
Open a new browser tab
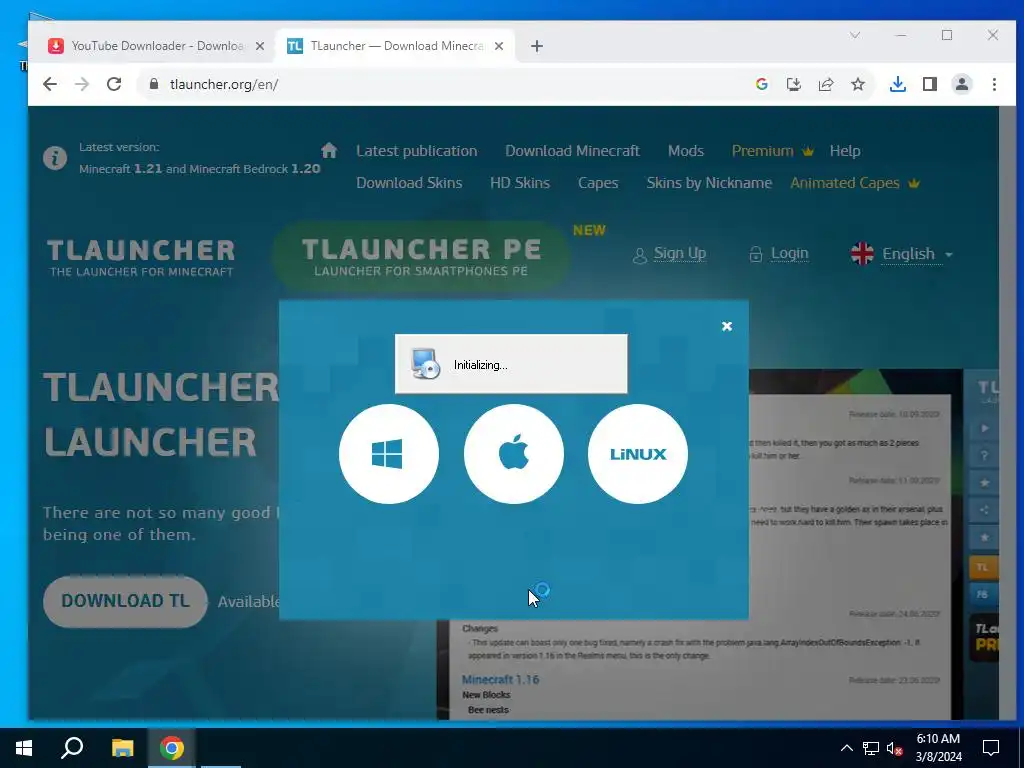click(x=537, y=46)
